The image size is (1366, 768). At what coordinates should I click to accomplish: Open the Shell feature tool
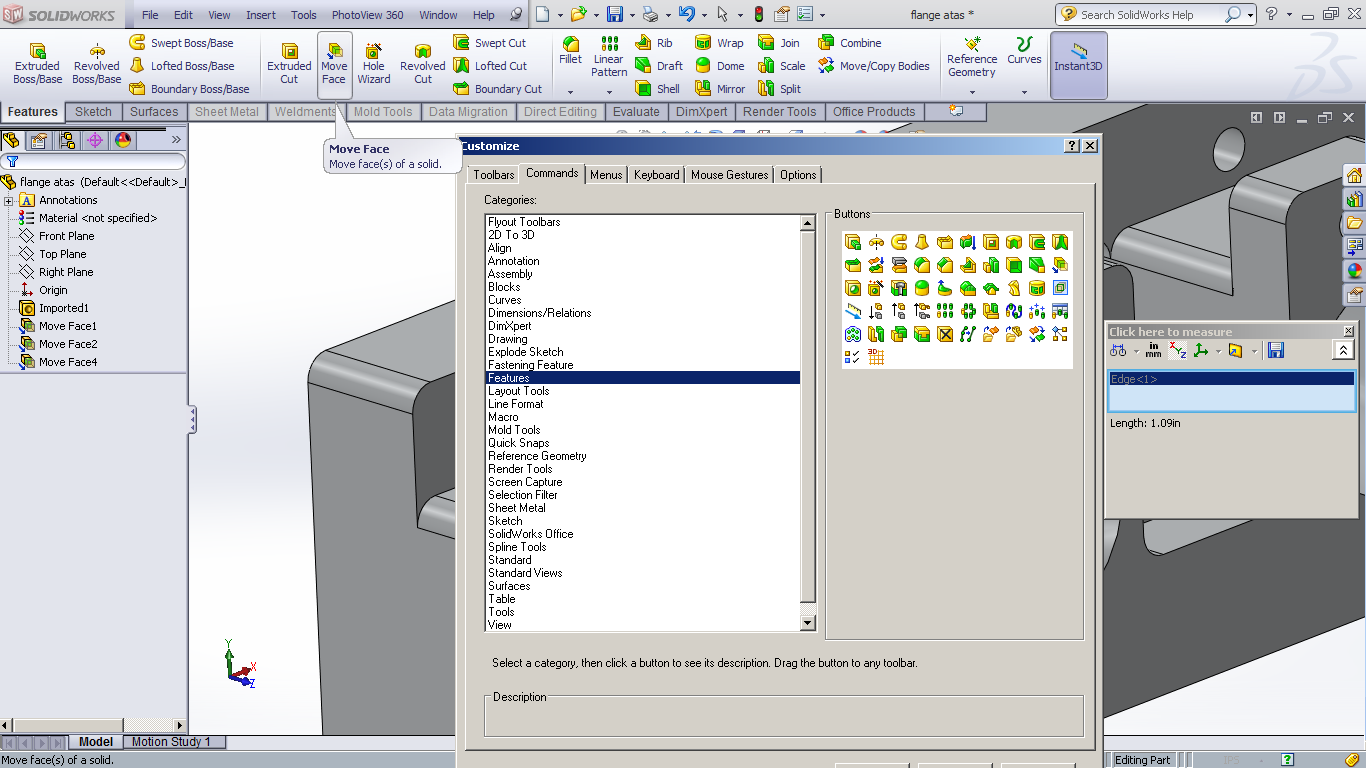pyautogui.click(x=658, y=89)
